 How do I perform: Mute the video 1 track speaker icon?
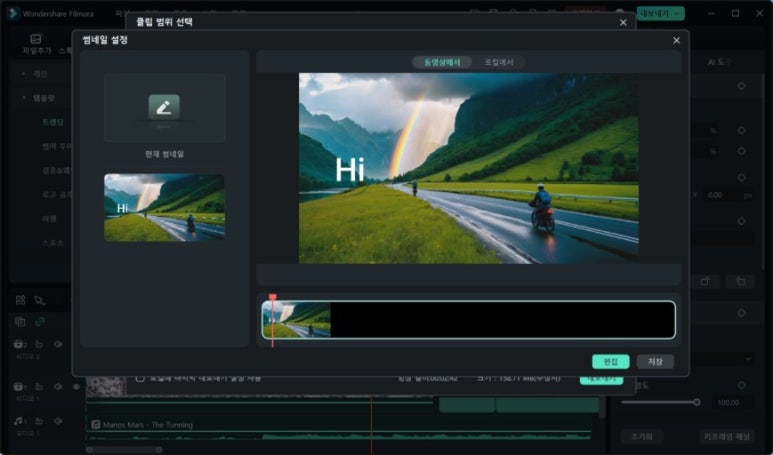point(58,387)
